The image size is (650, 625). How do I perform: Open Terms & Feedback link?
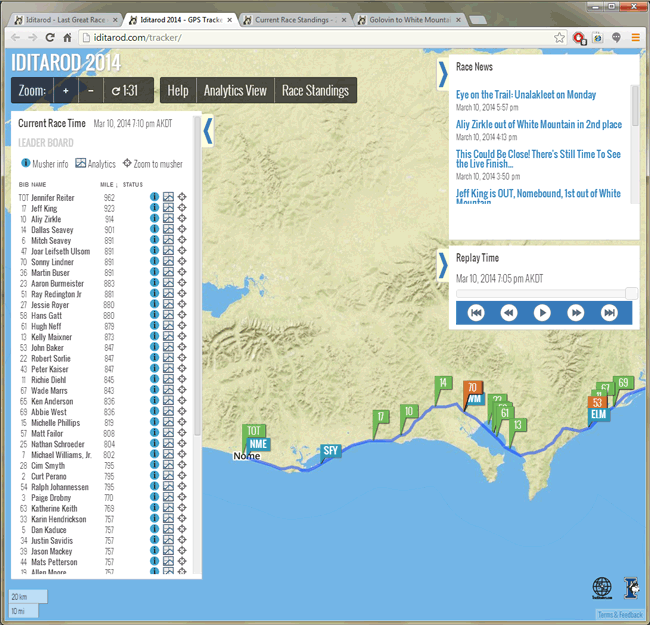pyautogui.click(x=620, y=614)
